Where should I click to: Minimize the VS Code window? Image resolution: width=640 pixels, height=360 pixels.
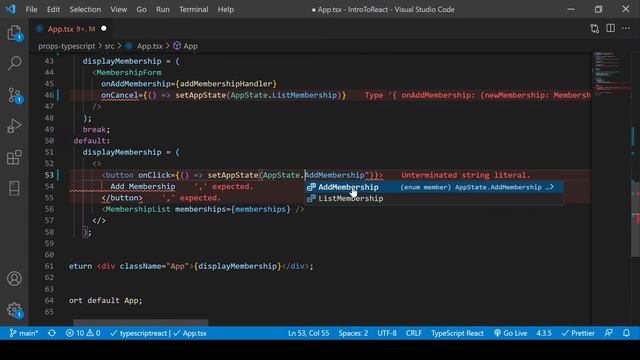[571, 9]
